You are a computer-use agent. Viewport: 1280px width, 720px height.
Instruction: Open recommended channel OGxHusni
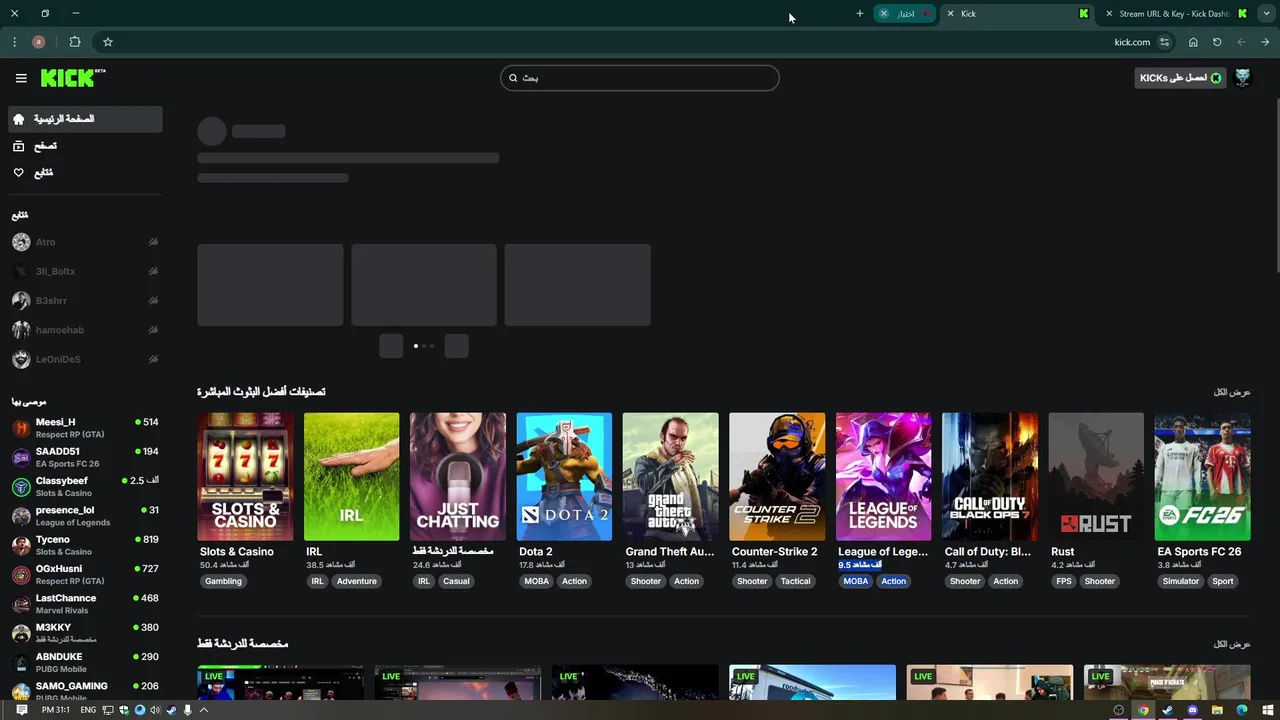(x=84, y=574)
